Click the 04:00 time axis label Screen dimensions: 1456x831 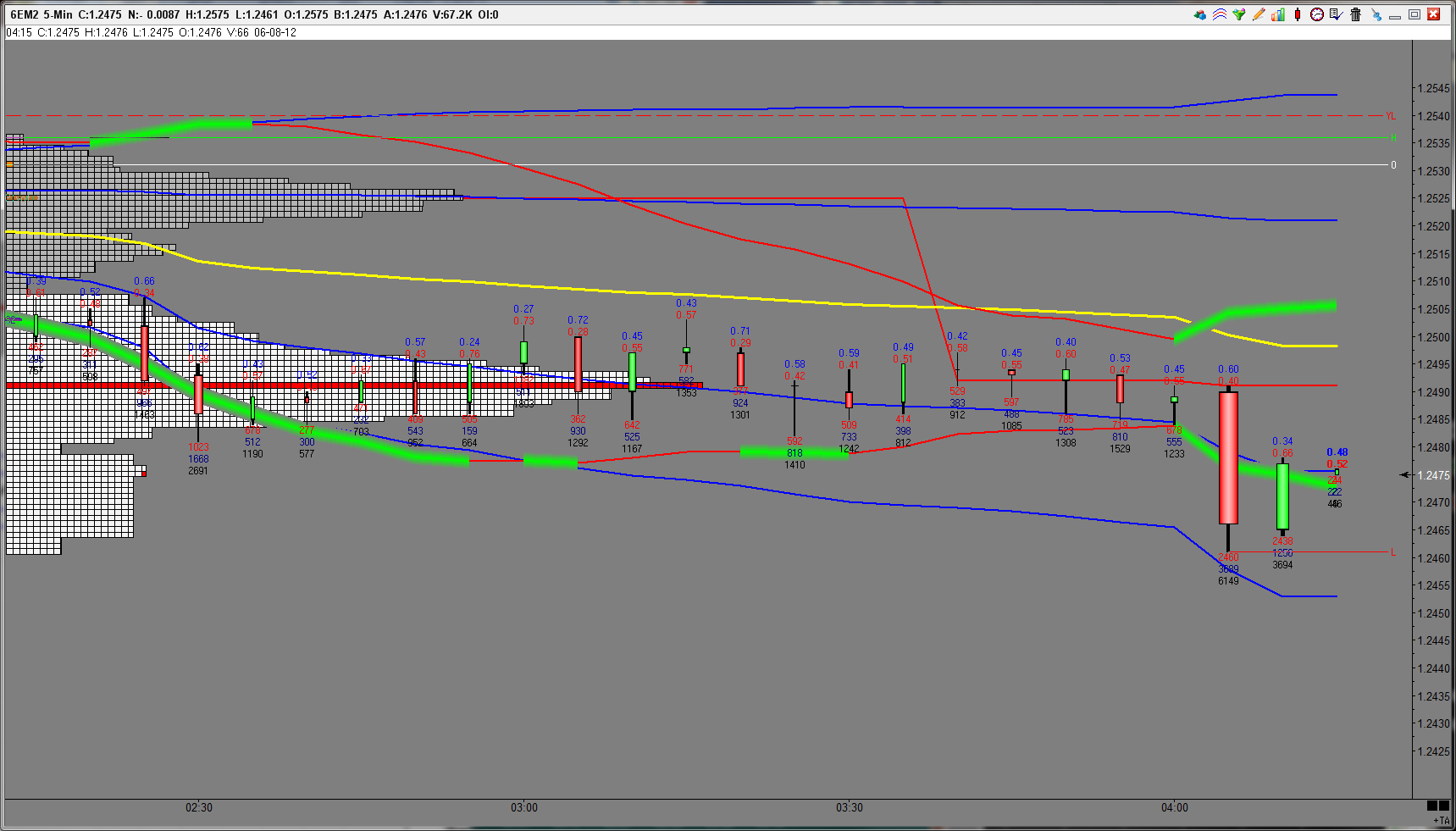1175,807
